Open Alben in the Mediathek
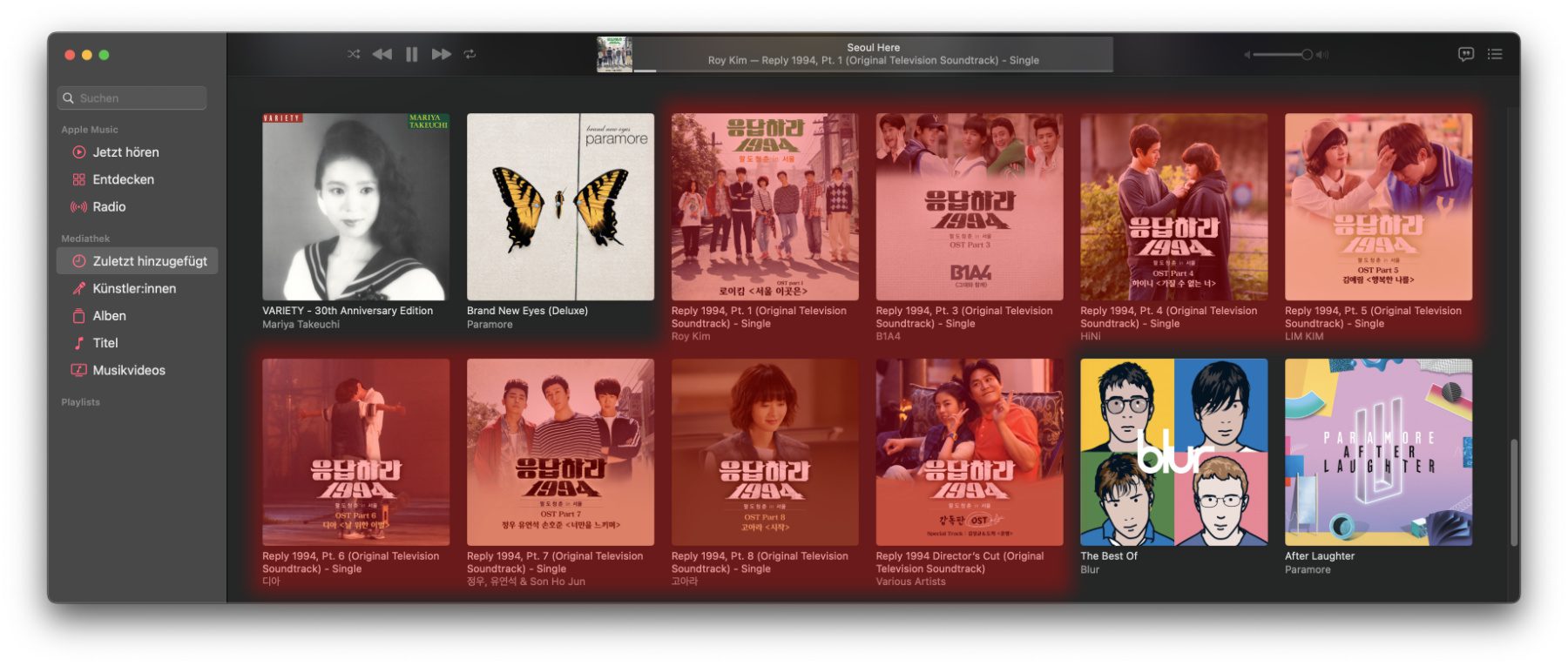The width and height of the screenshot is (1568, 666). point(109,316)
